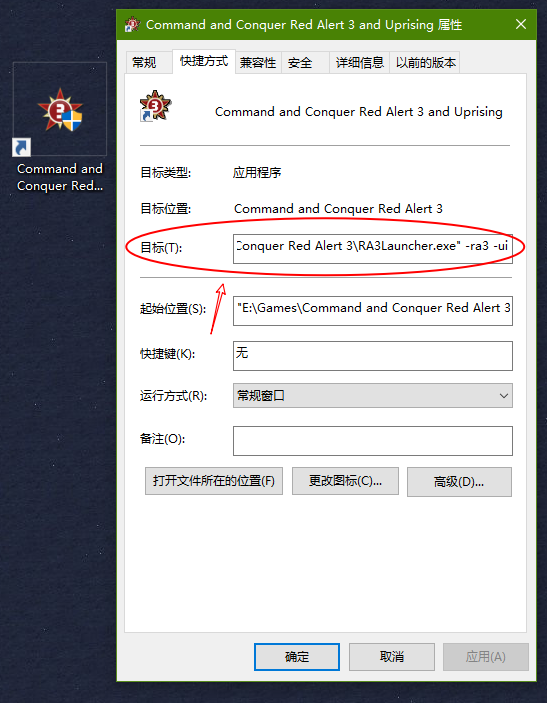This screenshot has height=703, width=547.
Task: Close the properties dialog window
Action: pos(521,24)
